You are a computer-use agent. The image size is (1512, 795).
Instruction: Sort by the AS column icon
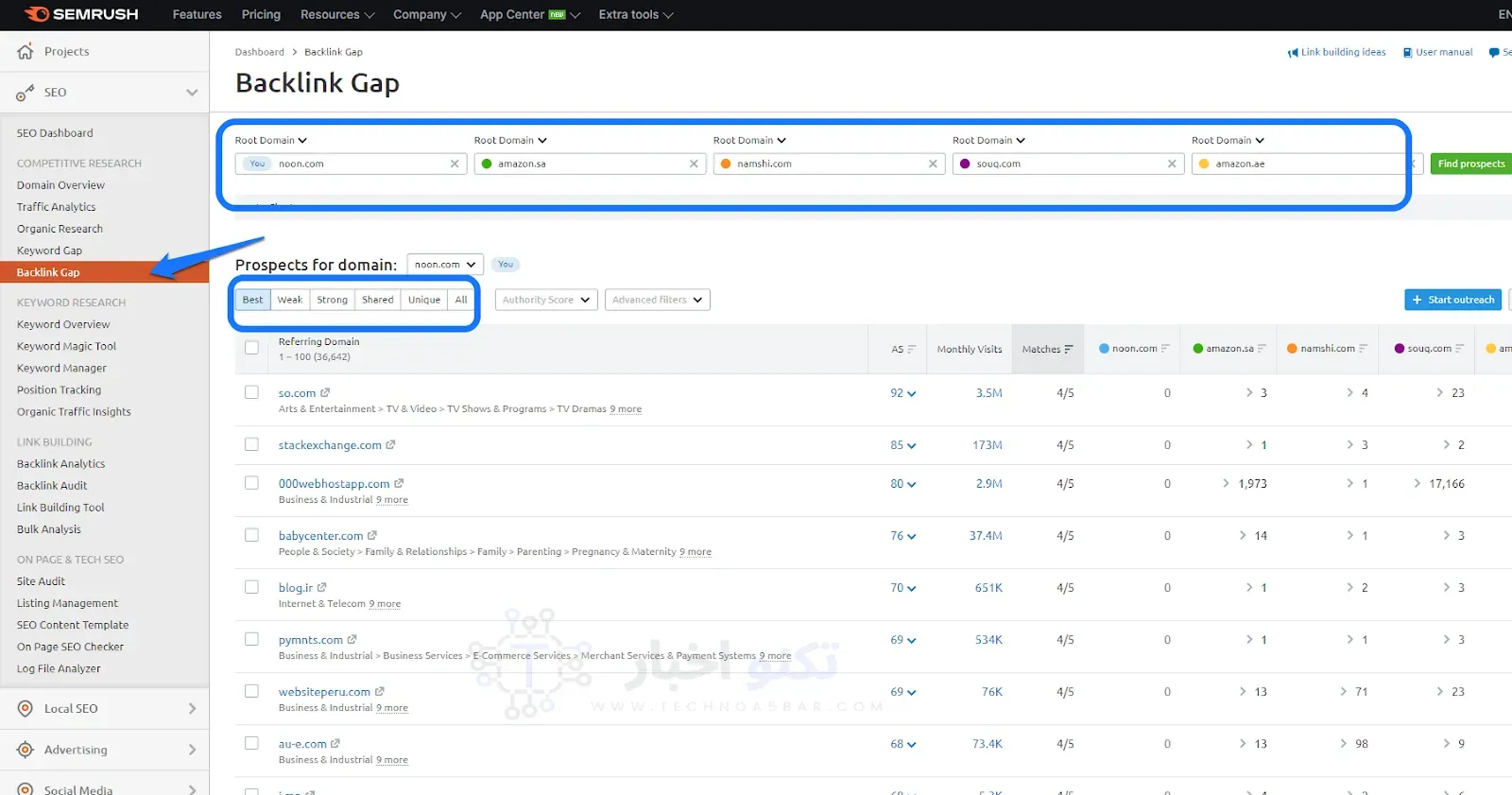(912, 349)
